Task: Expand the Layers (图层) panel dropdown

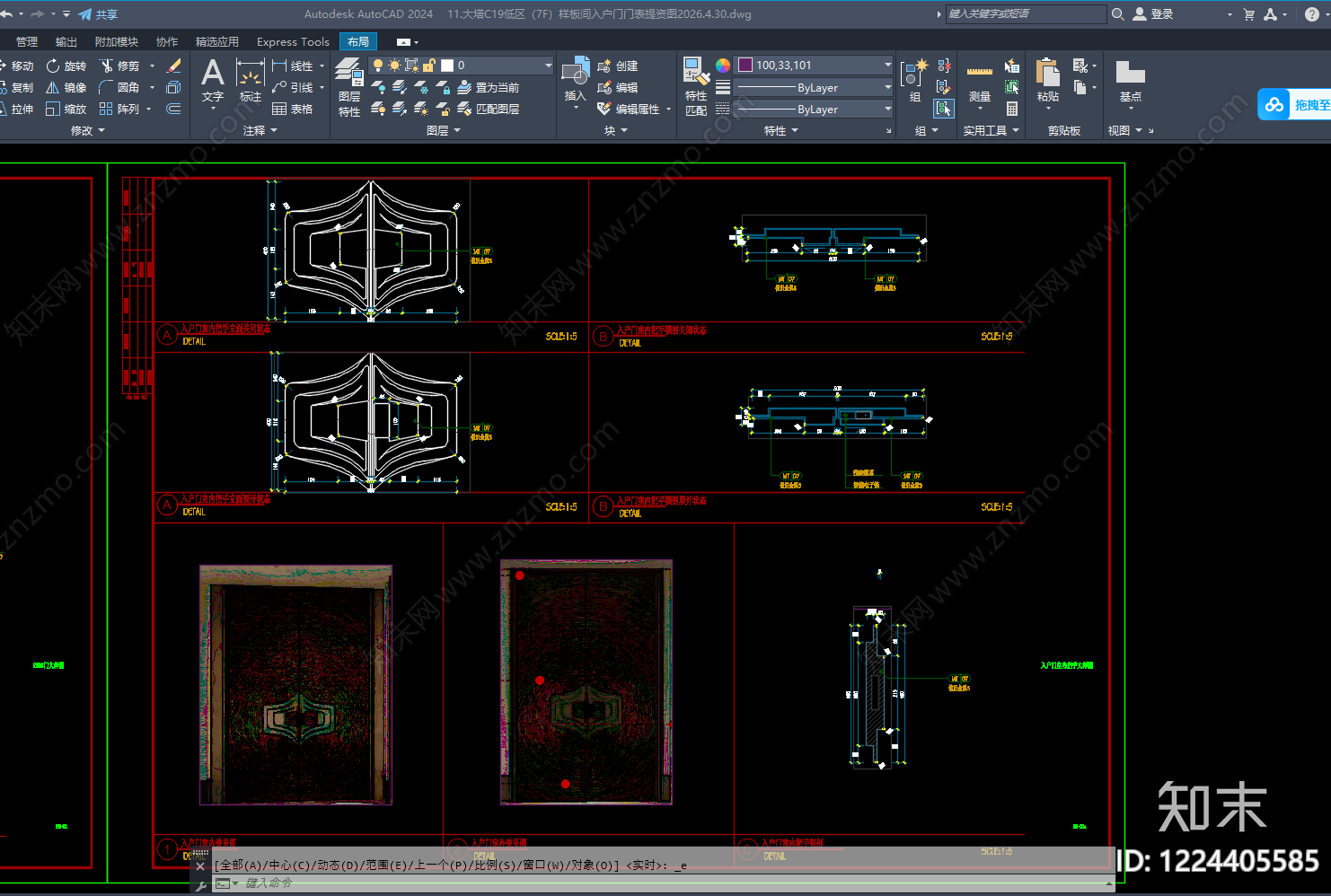Action: (444, 130)
